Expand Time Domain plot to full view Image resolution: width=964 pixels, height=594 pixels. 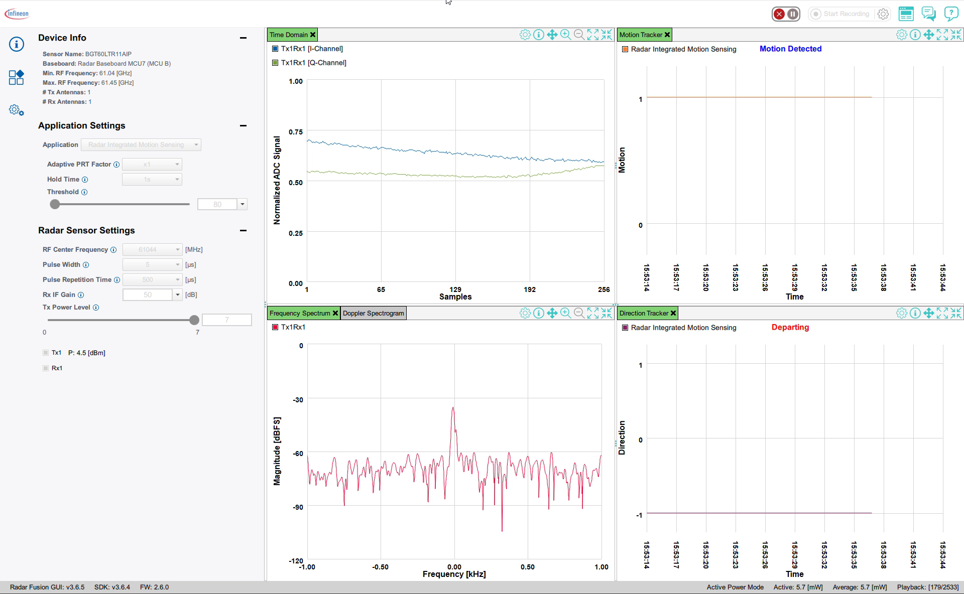(593, 34)
